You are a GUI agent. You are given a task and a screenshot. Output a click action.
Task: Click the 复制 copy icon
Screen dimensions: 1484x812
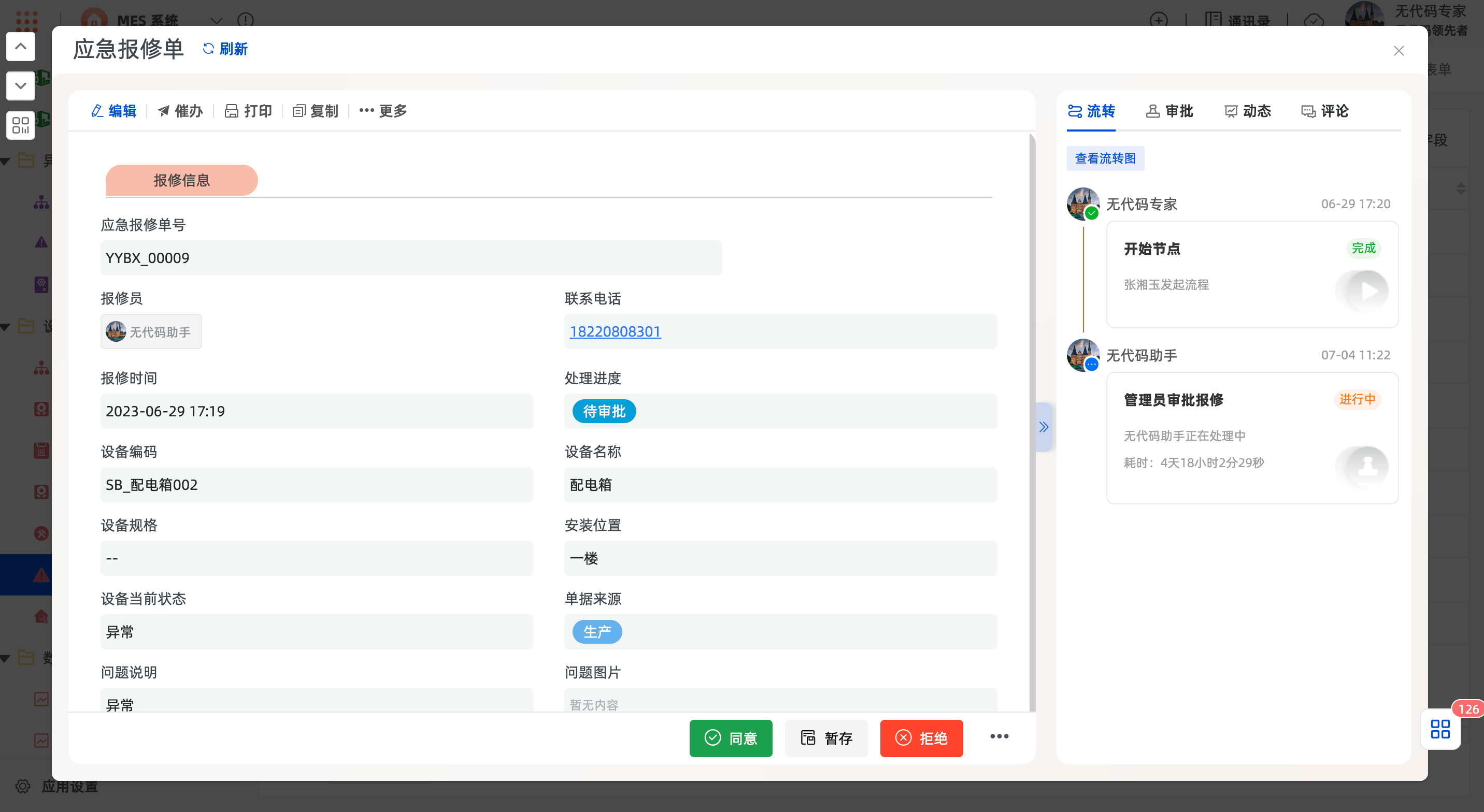pos(298,111)
